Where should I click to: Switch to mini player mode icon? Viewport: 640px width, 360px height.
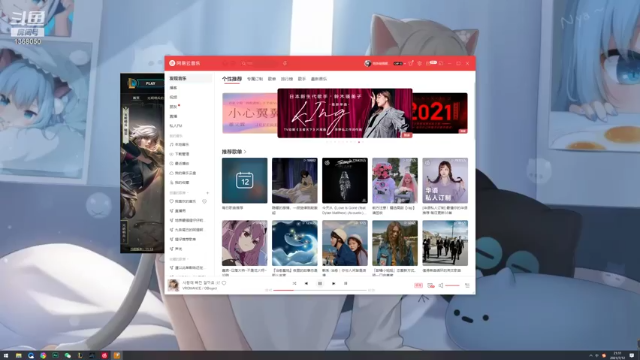coord(441,63)
